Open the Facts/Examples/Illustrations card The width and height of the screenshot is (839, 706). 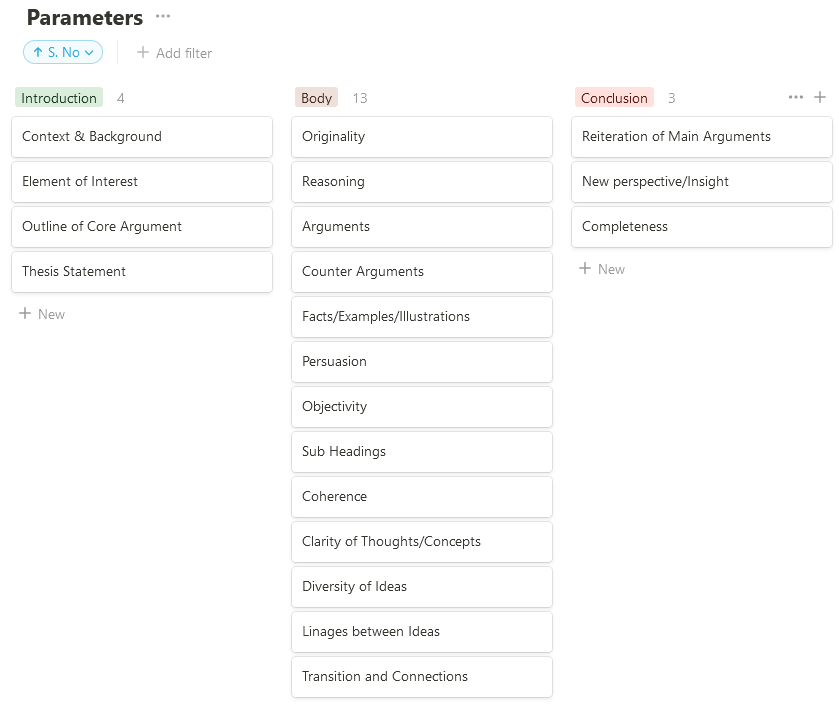click(421, 317)
